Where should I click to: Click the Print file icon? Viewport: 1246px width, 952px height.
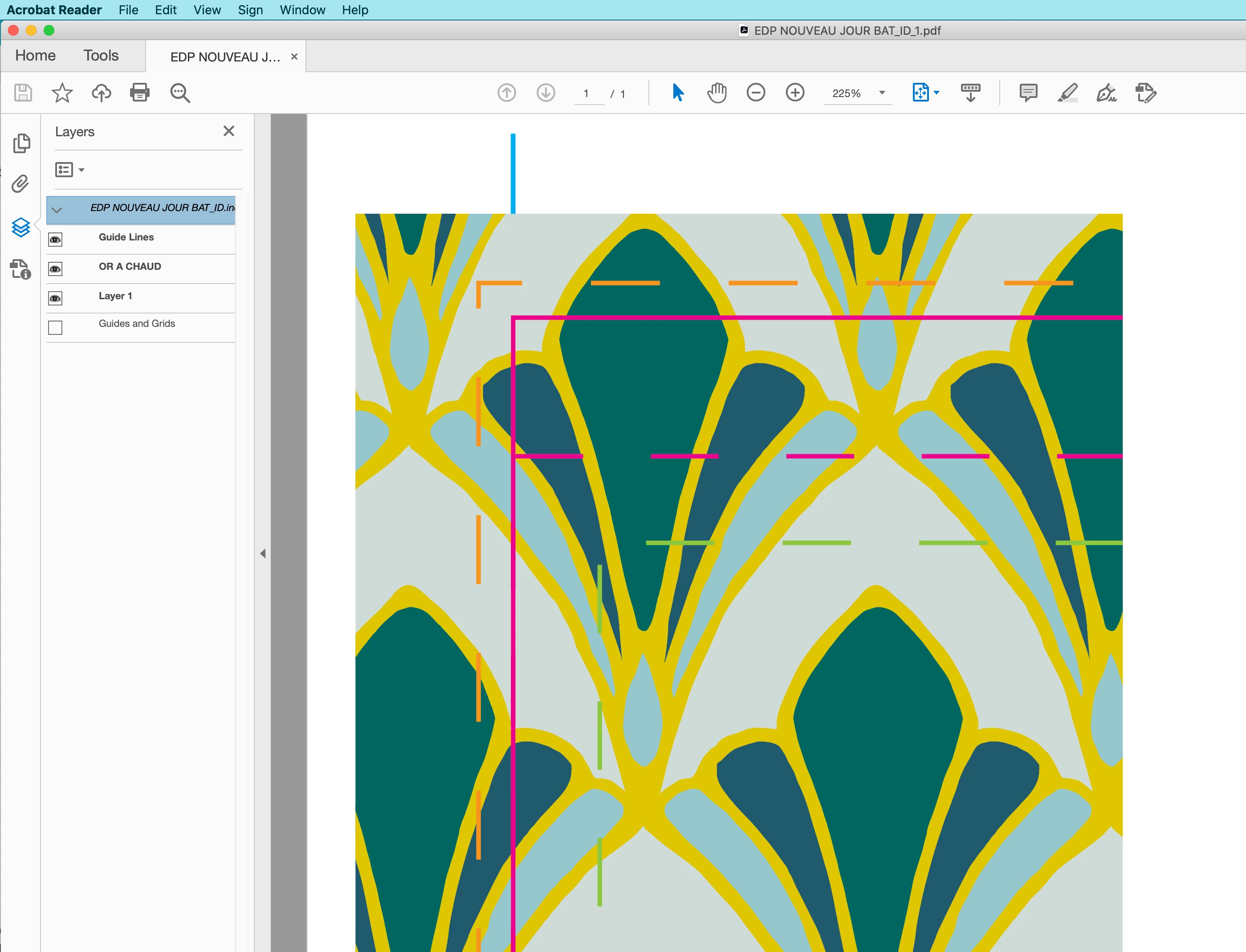pyautogui.click(x=140, y=92)
